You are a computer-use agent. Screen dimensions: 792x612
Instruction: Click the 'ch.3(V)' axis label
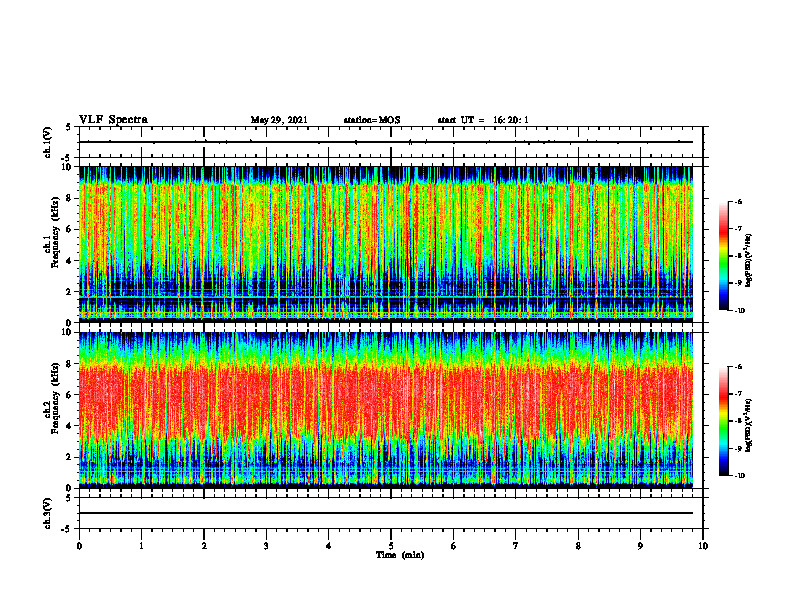[x=48, y=513]
